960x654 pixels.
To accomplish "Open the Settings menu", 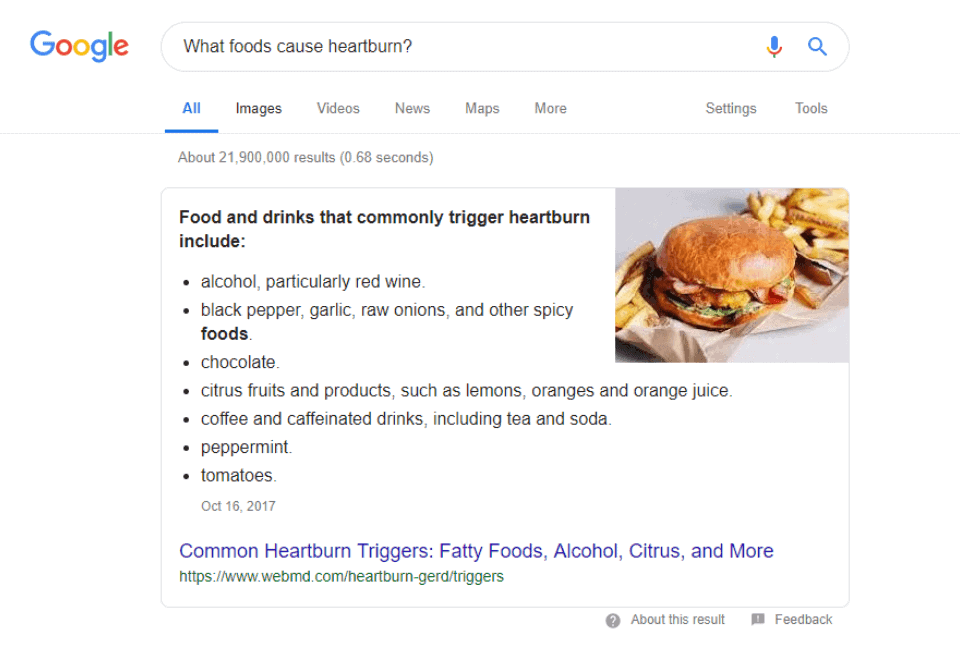I will 731,108.
